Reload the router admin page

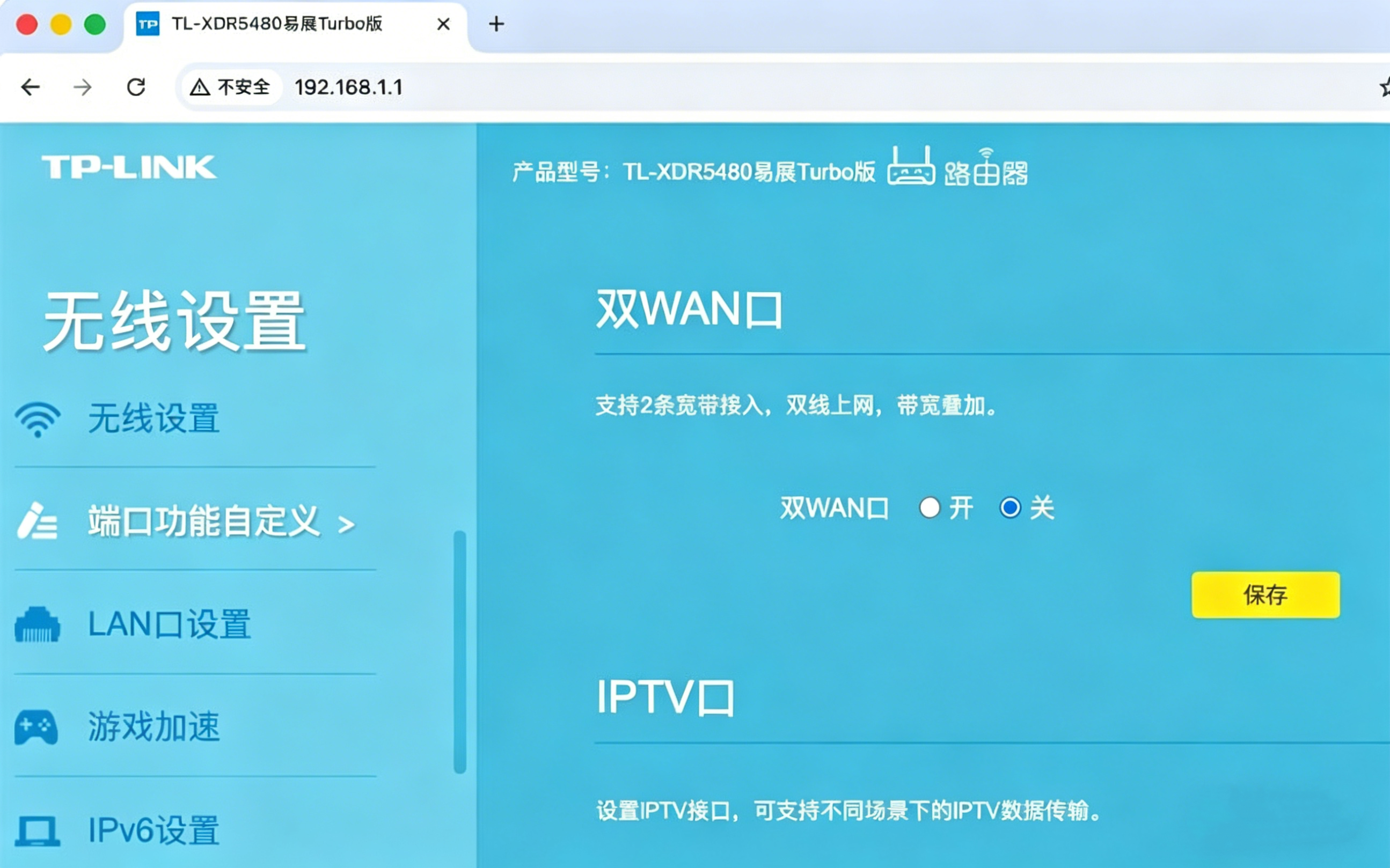click(136, 87)
